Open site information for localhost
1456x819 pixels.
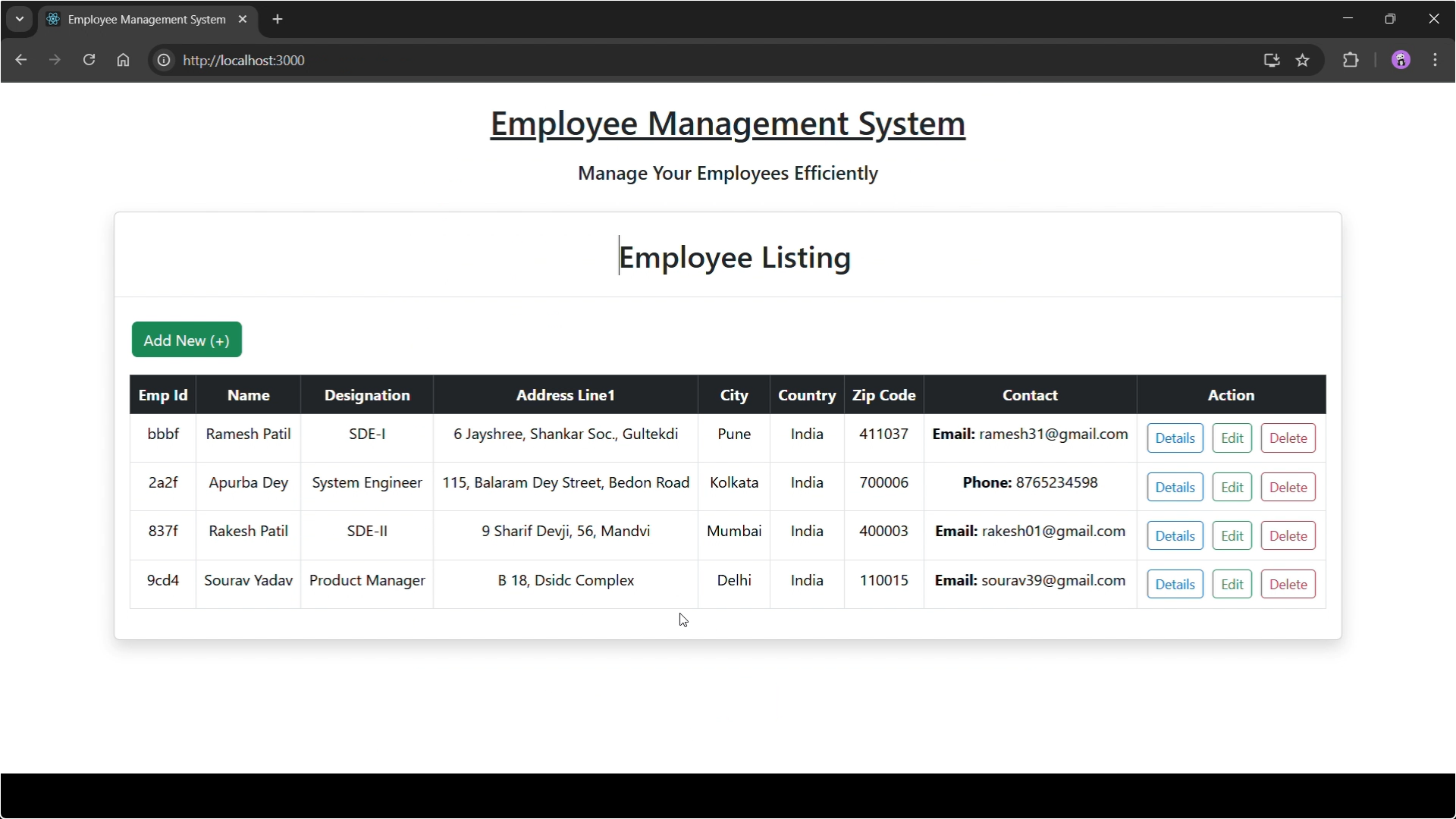click(x=163, y=60)
